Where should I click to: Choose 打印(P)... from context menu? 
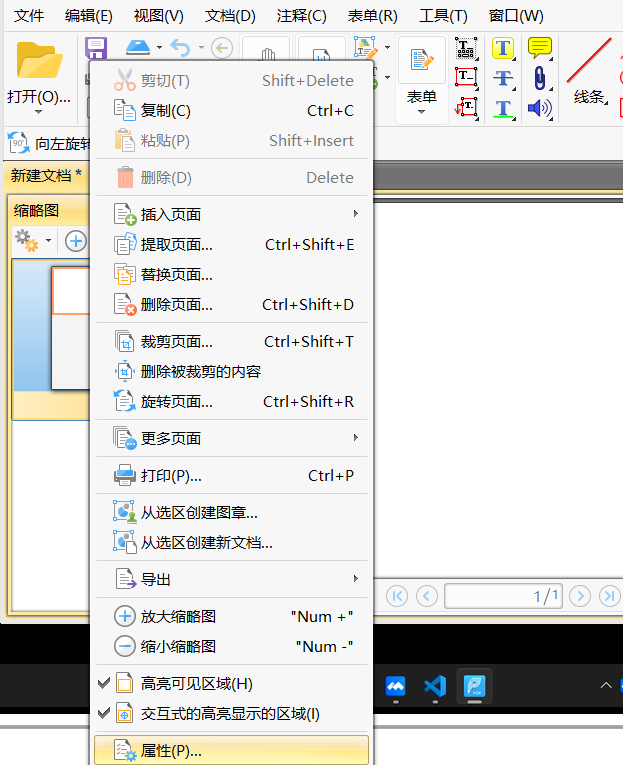[232, 475]
